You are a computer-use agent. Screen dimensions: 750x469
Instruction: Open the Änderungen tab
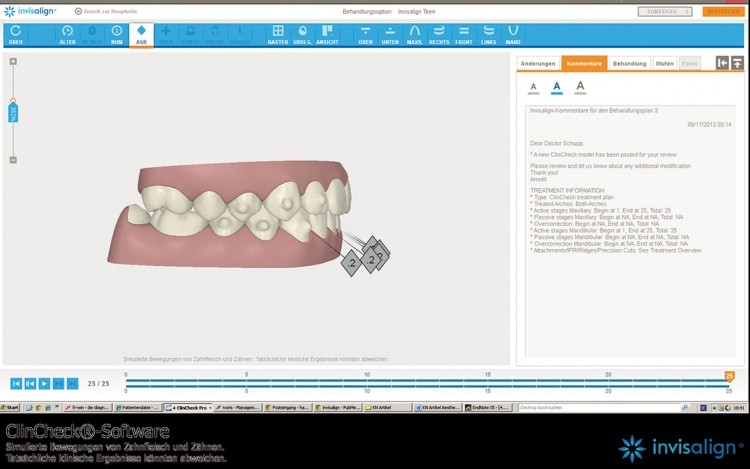(x=538, y=64)
